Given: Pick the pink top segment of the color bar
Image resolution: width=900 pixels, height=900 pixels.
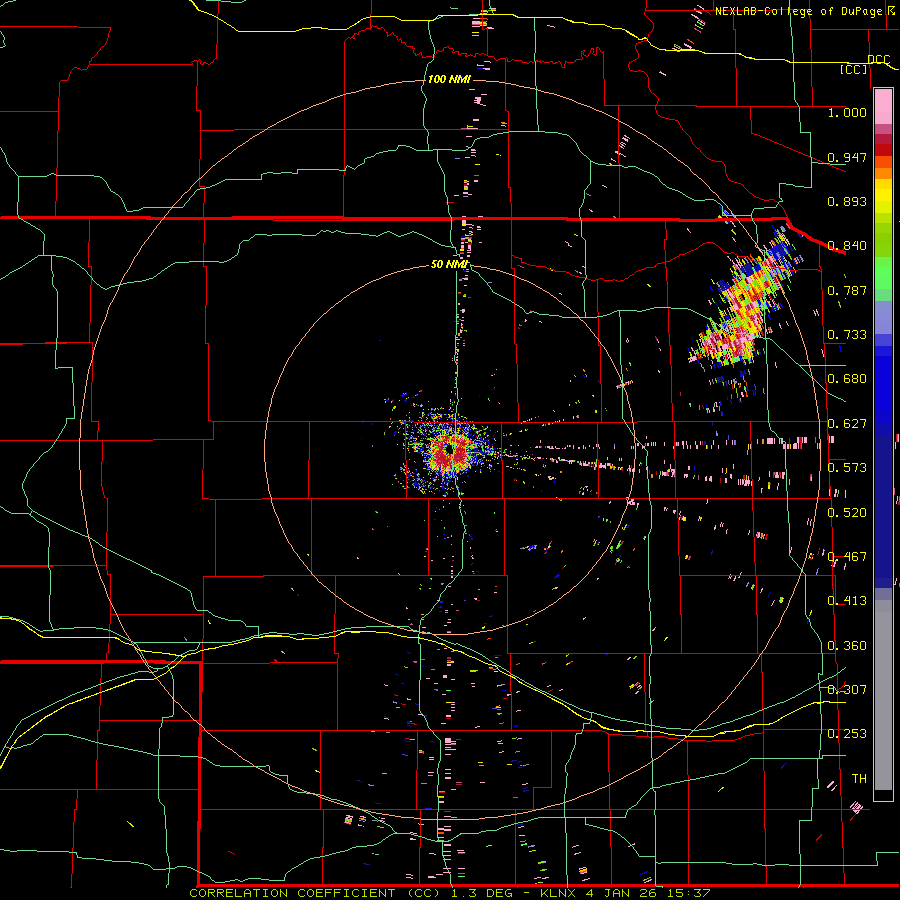Looking at the screenshot, I should pos(883,106).
